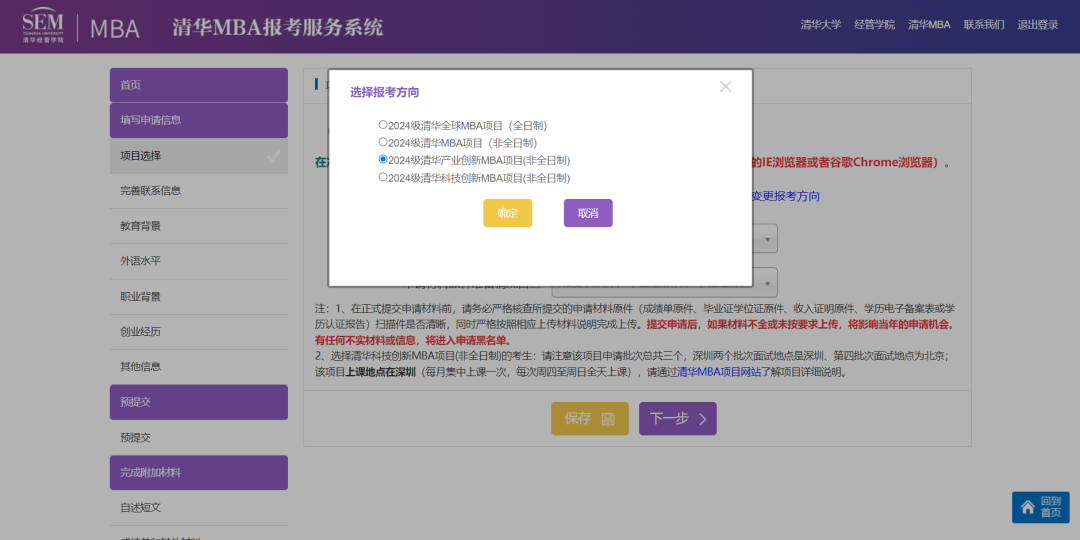Click the 清华MBA报考服务系统 title
This screenshot has width=1080, height=540.
point(278,28)
